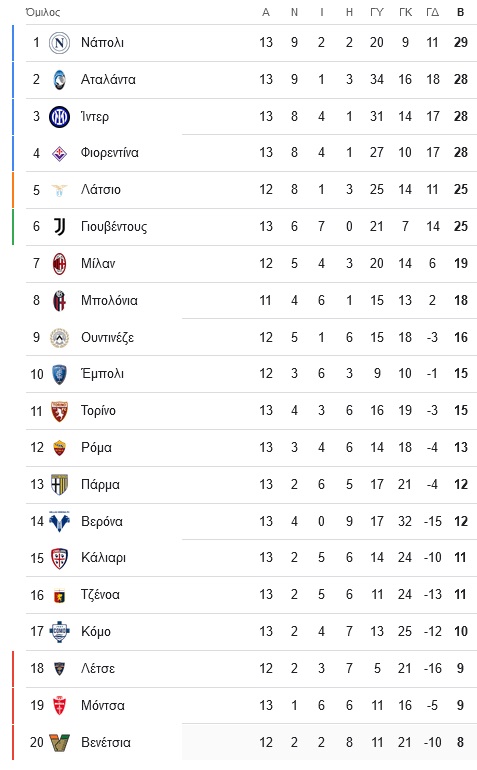Click the Ουντινέζε team name
Image resolution: width=477 pixels, height=770 pixels.
coord(107,337)
